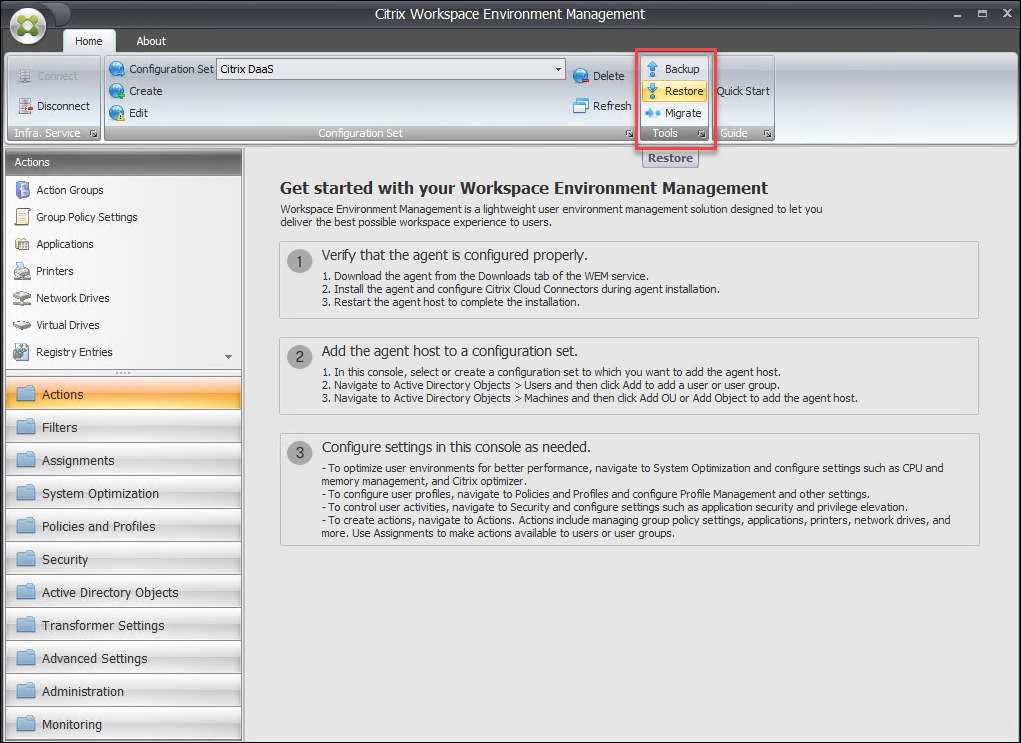Switch to the About ribbon tab

[x=151, y=41]
